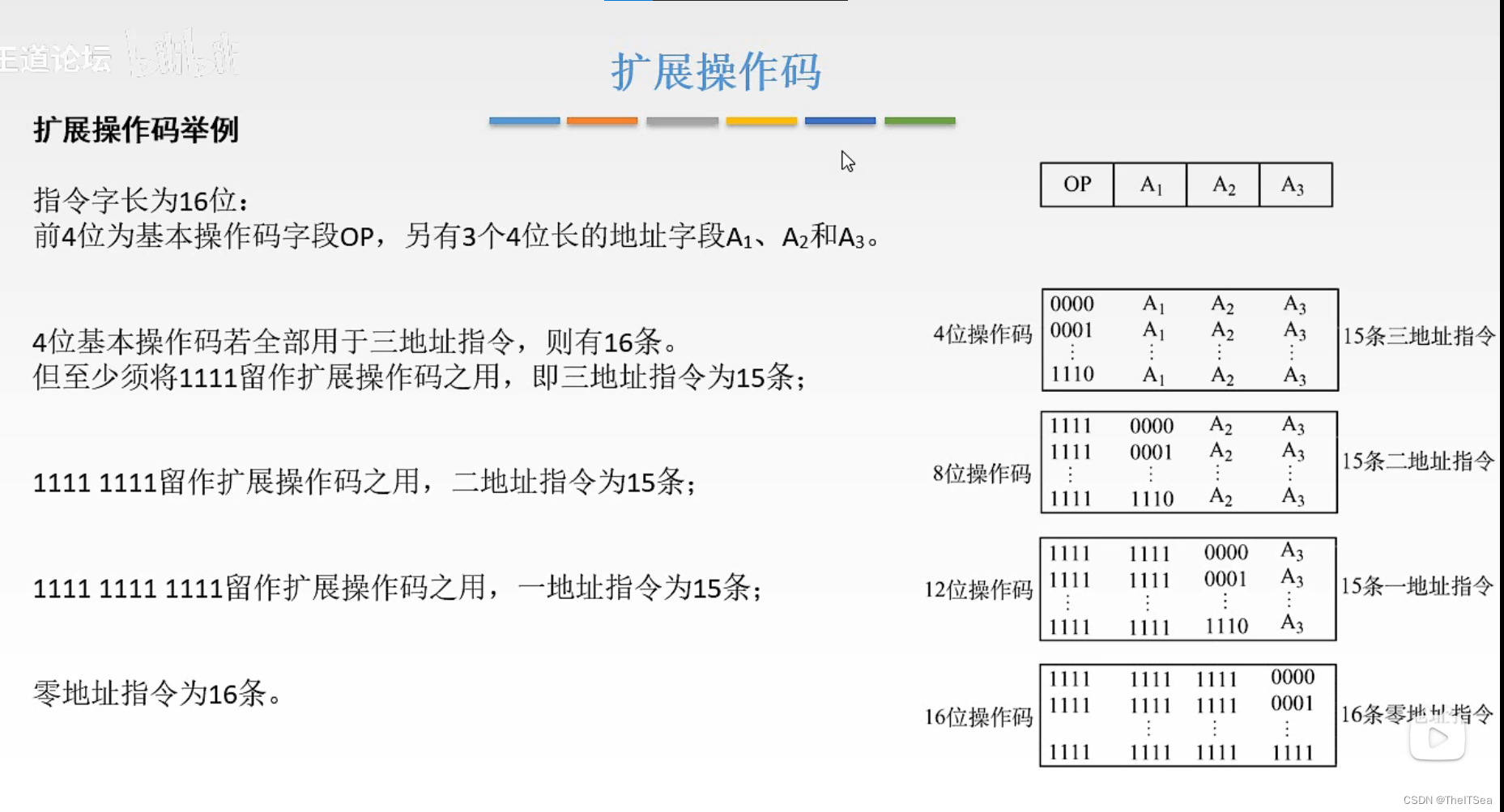1504x812 pixels.
Task: Click the label 4位操作码
Action: [982, 334]
